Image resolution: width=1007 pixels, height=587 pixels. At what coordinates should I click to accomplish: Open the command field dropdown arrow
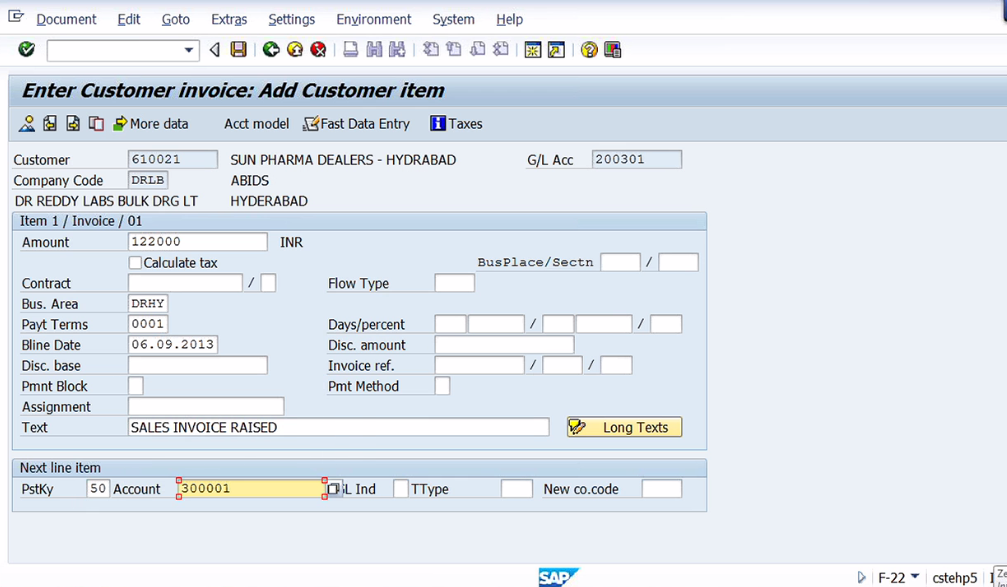pyautogui.click(x=188, y=50)
